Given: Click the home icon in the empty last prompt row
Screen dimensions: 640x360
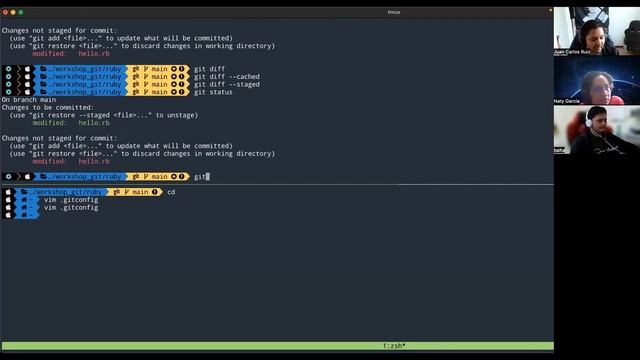Looking at the screenshot, I should pos(24,215).
